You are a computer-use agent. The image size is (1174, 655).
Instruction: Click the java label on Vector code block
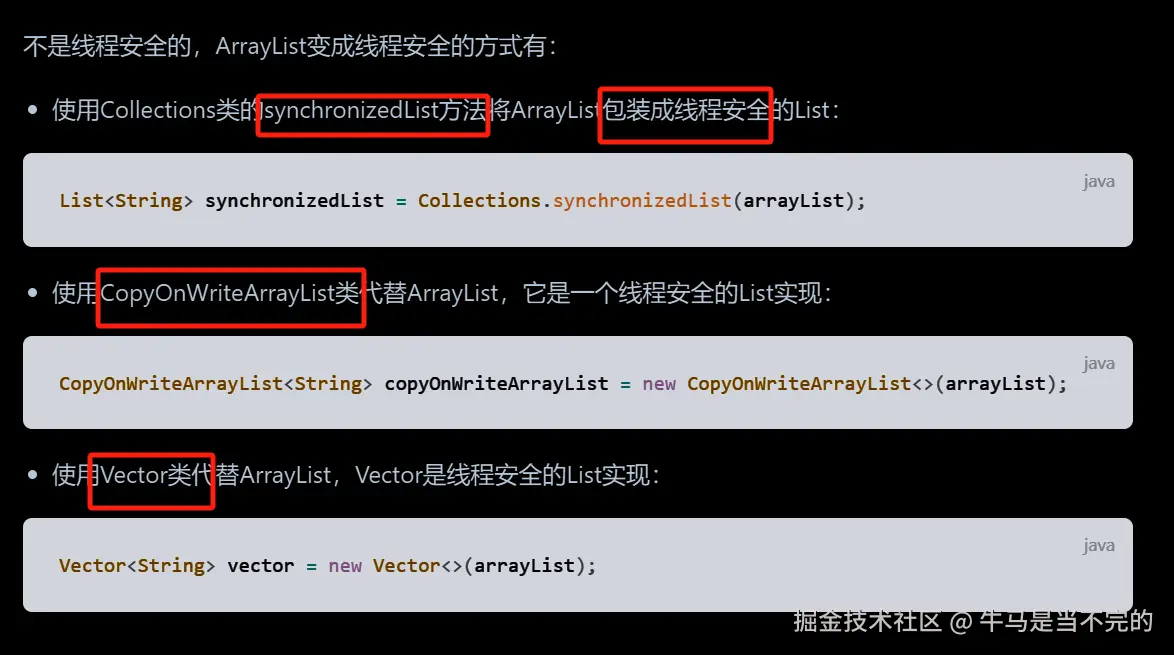(1098, 545)
